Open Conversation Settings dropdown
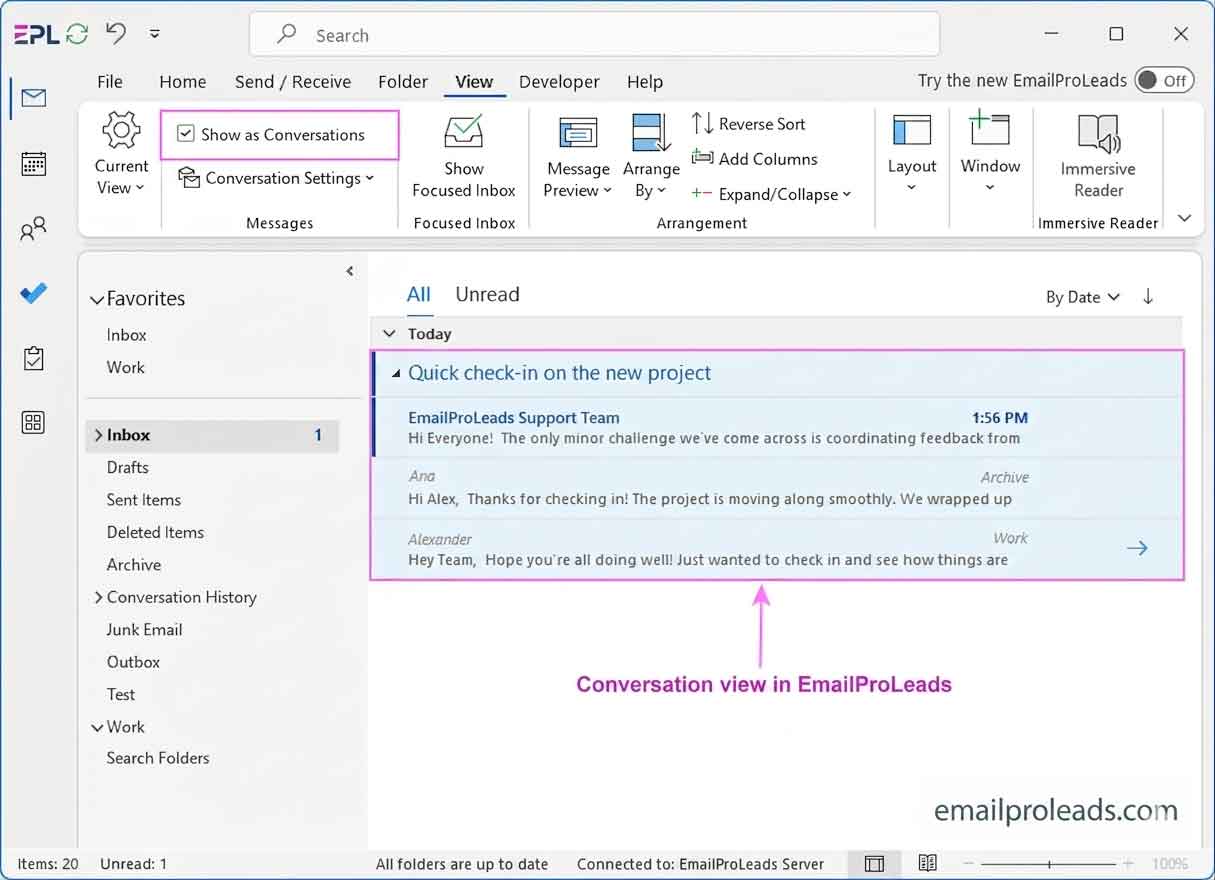 pyautogui.click(x=276, y=178)
